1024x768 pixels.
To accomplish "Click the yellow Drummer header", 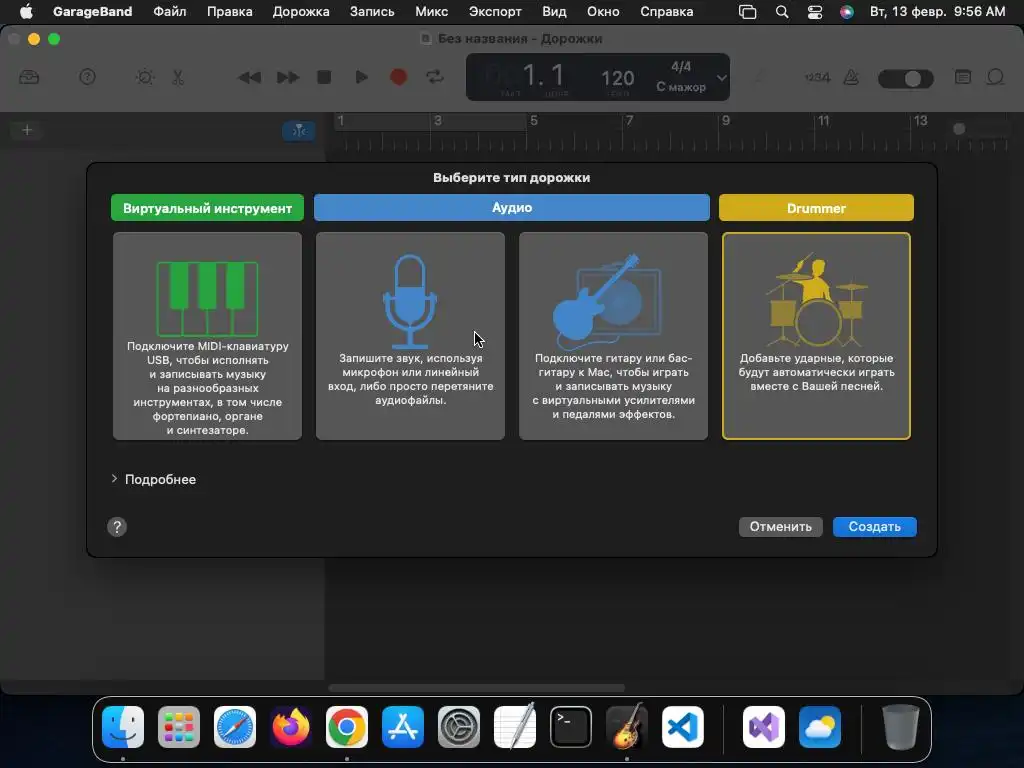I will point(816,208).
